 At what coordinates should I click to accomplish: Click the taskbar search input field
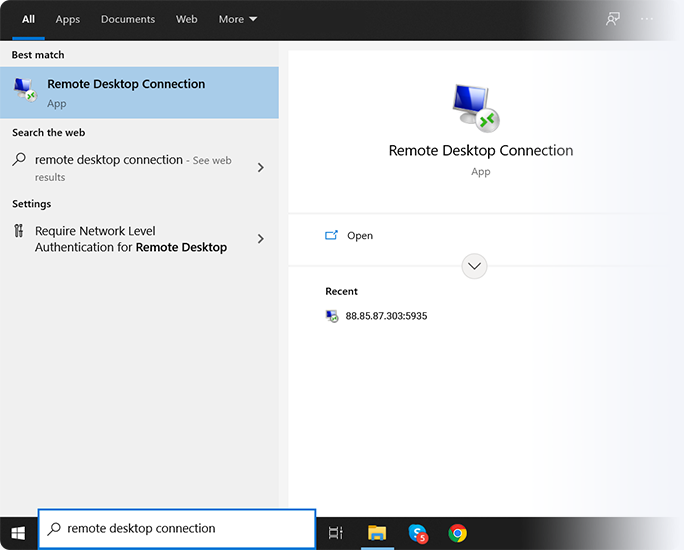(180, 529)
